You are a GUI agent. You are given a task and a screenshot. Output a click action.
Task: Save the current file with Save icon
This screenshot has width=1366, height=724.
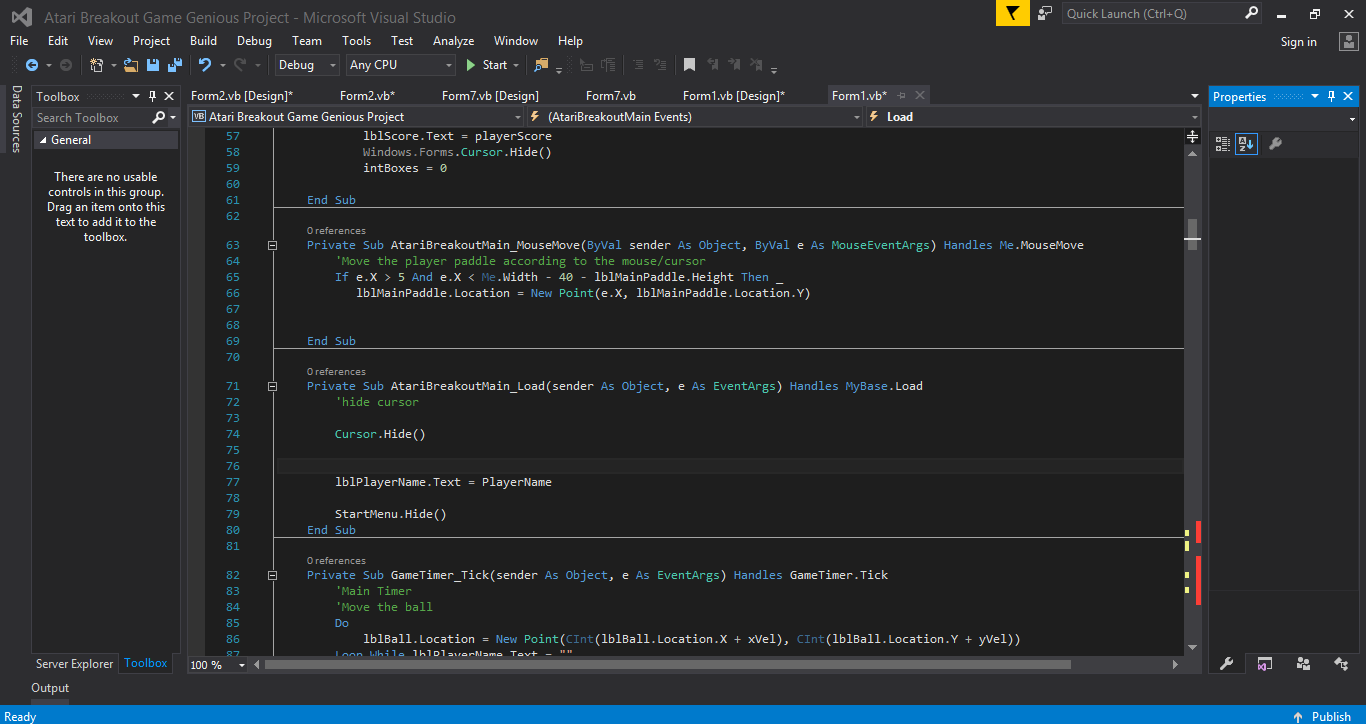click(x=153, y=65)
